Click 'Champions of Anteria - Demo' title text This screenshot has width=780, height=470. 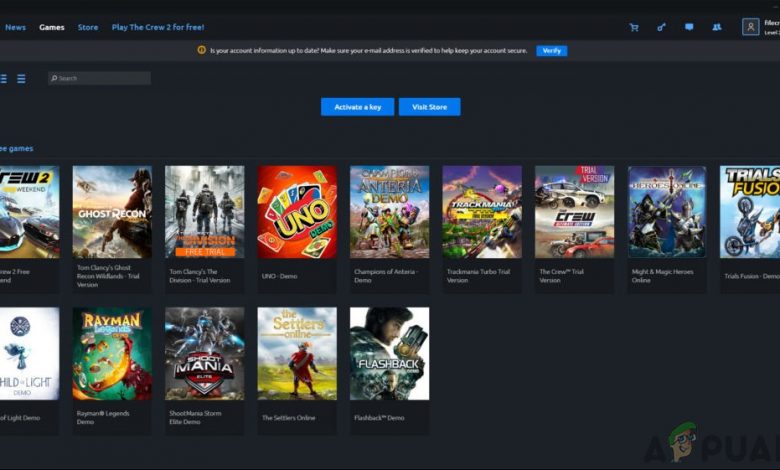386,276
